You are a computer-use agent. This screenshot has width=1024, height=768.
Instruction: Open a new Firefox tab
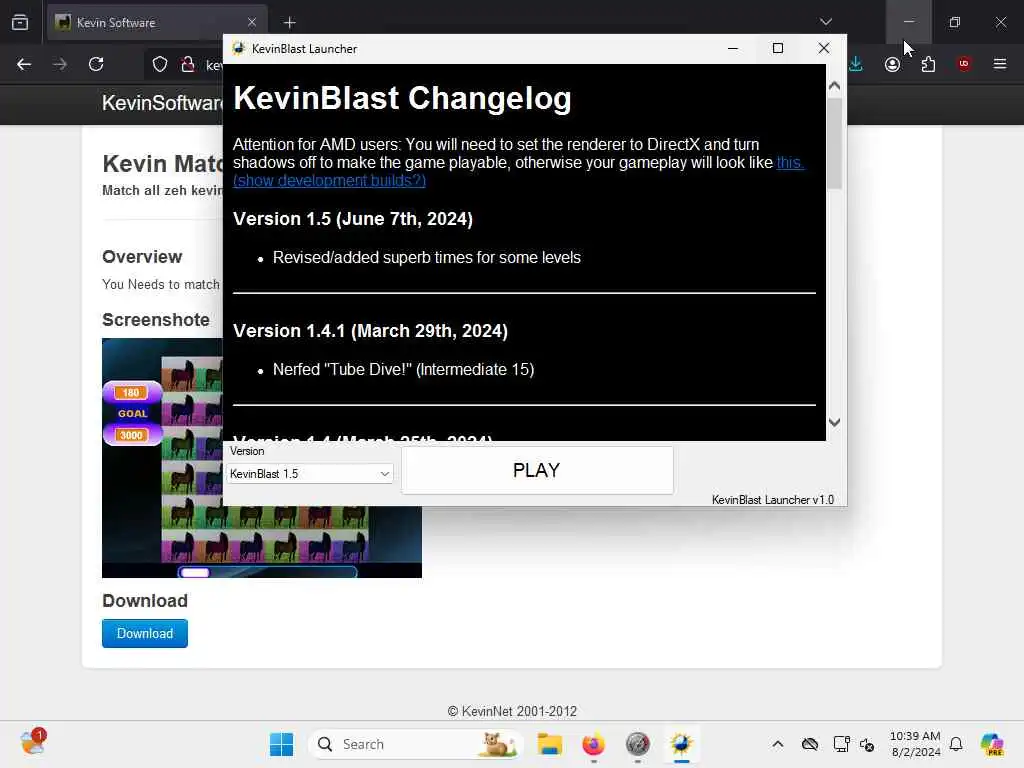289,23
